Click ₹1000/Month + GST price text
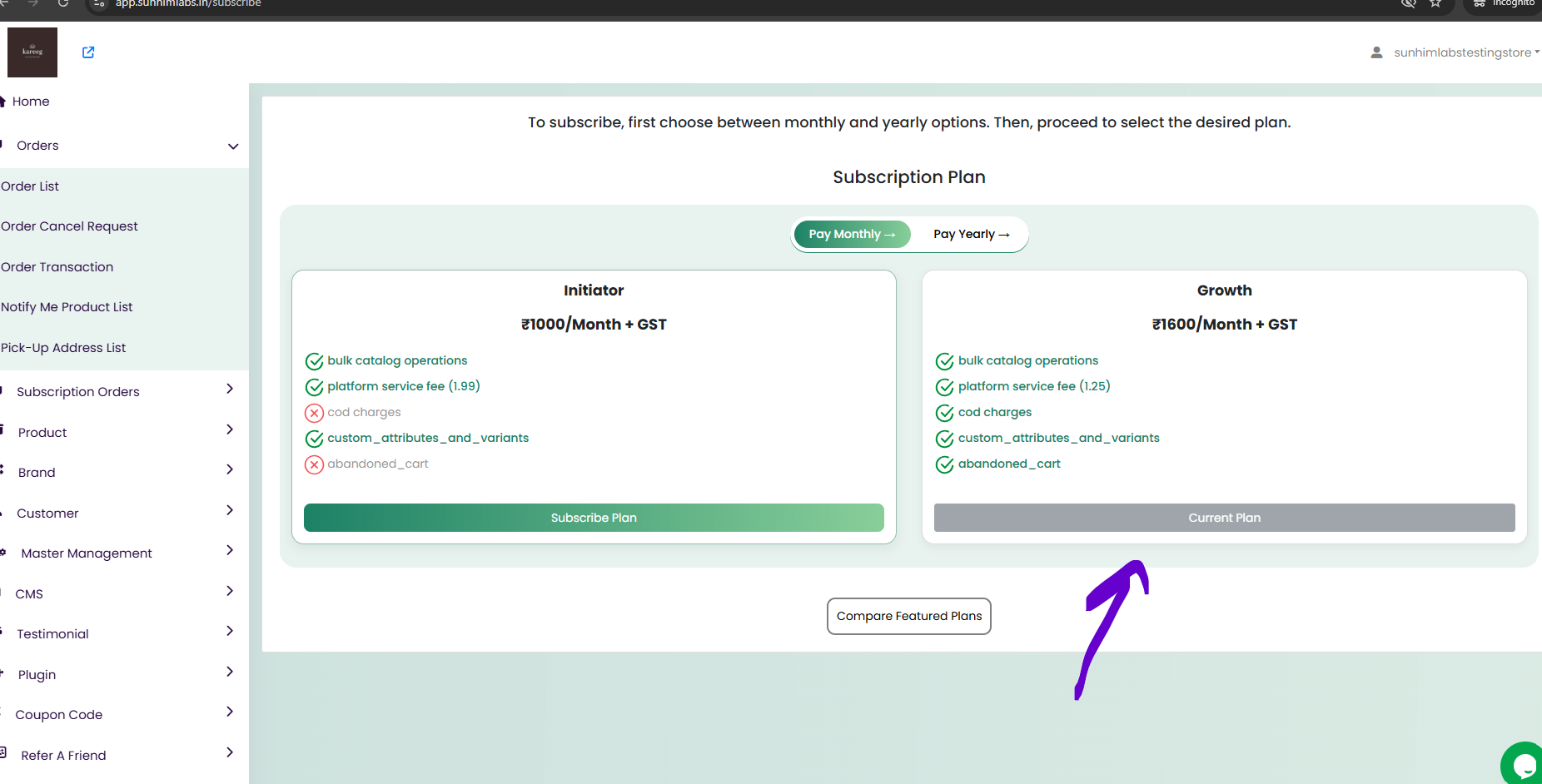This screenshot has width=1542, height=784. click(594, 325)
